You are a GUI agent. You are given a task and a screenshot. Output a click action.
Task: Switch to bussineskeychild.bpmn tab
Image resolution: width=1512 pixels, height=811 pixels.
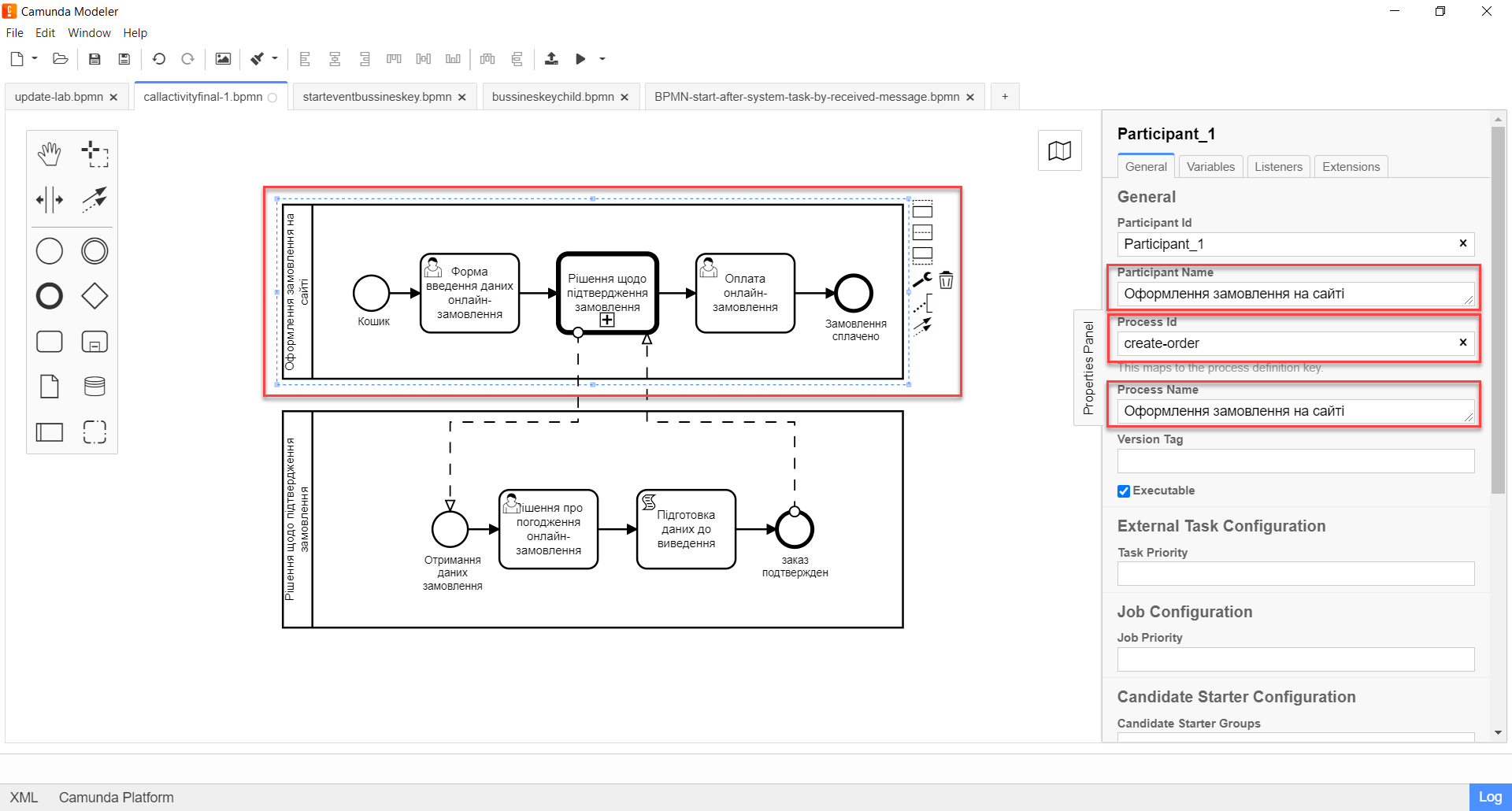(553, 97)
